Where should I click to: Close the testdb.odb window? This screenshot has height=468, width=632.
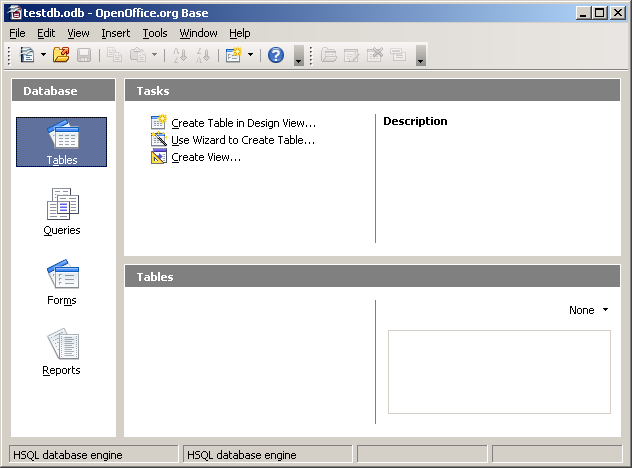617,13
